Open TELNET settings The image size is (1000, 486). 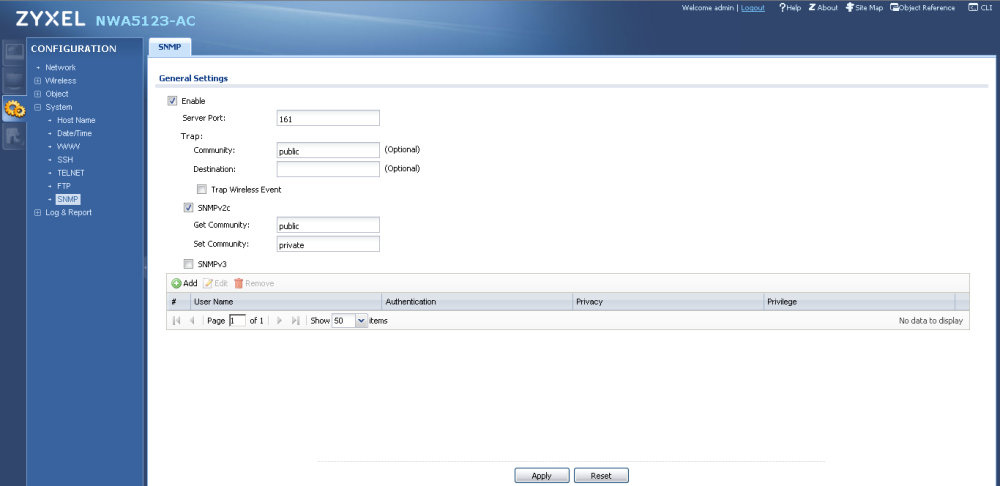point(70,173)
